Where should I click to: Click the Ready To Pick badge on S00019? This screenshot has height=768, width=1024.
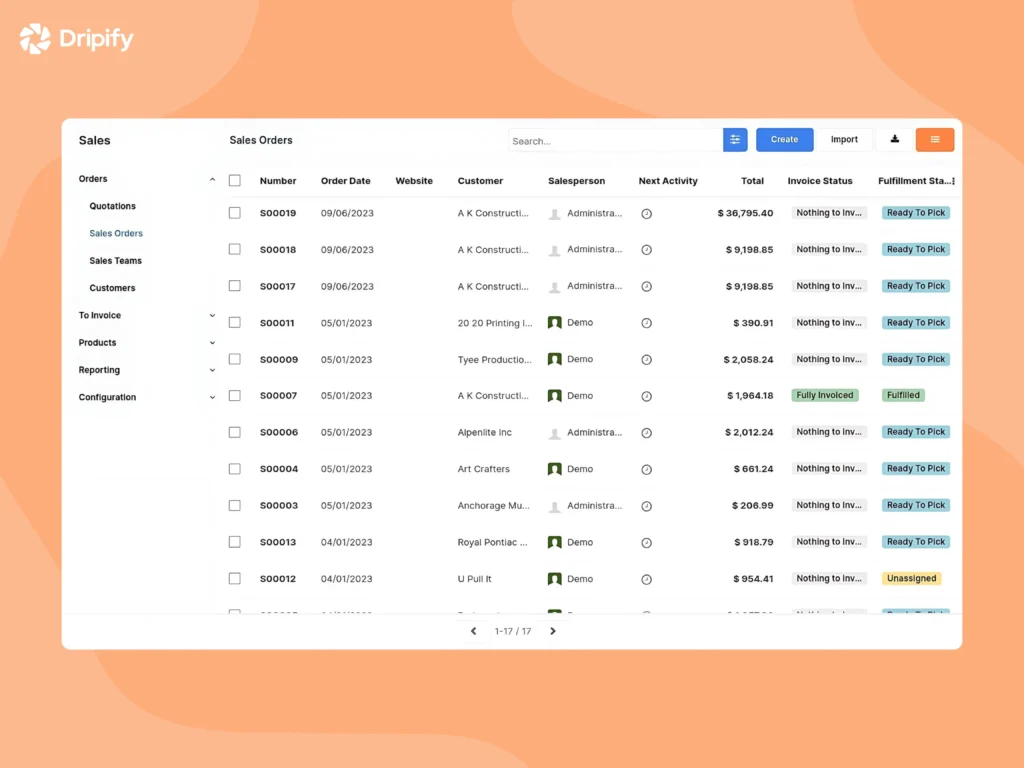tap(914, 213)
